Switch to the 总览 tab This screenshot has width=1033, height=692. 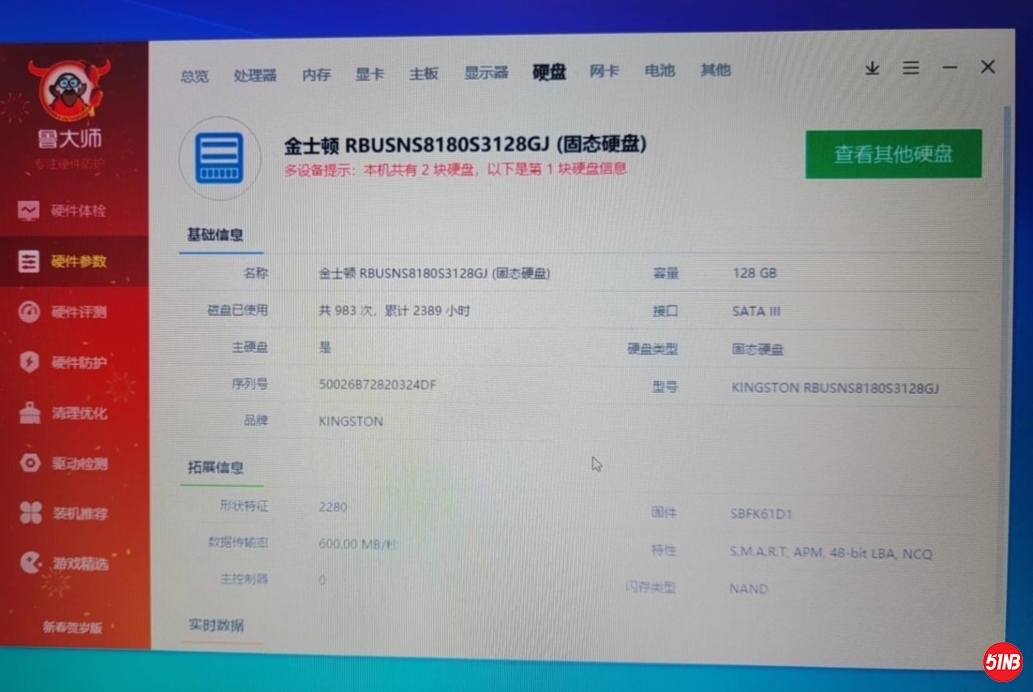pos(195,75)
